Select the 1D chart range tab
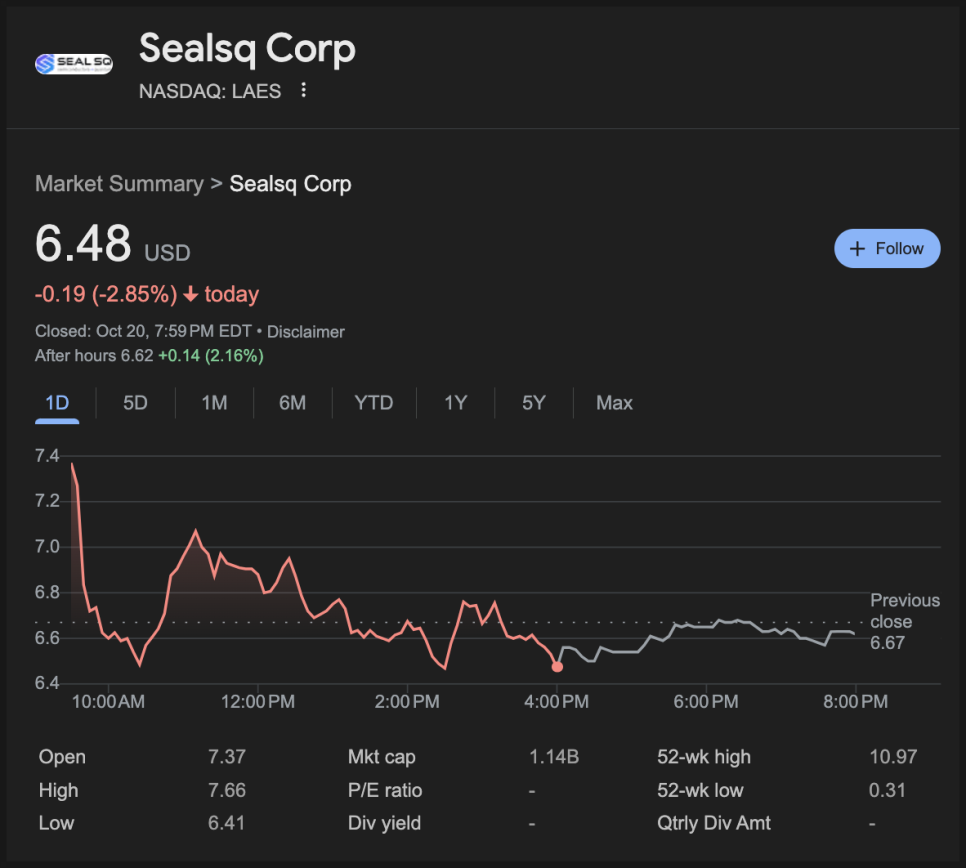 click(x=57, y=403)
